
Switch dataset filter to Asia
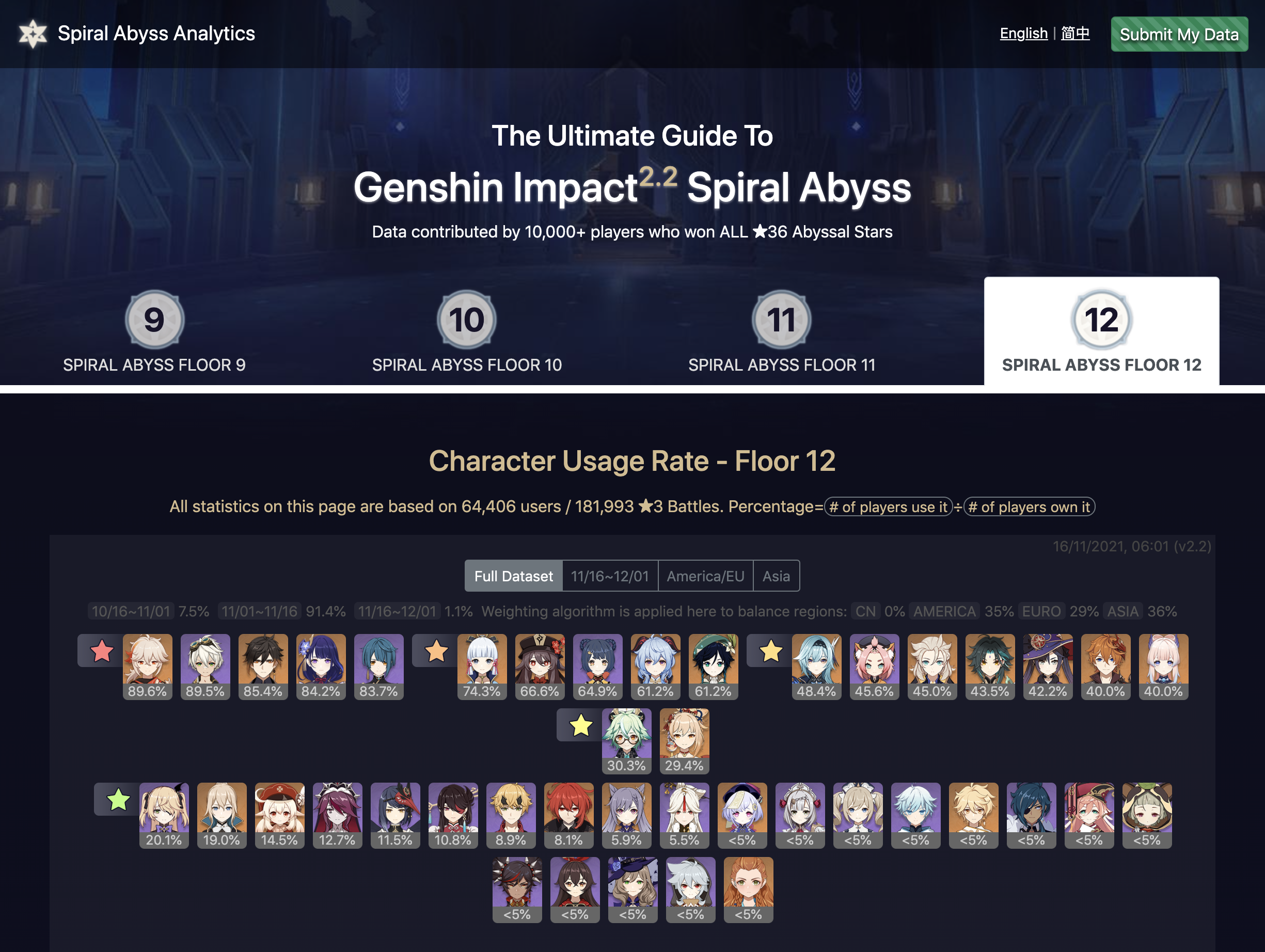click(x=776, y=576)
